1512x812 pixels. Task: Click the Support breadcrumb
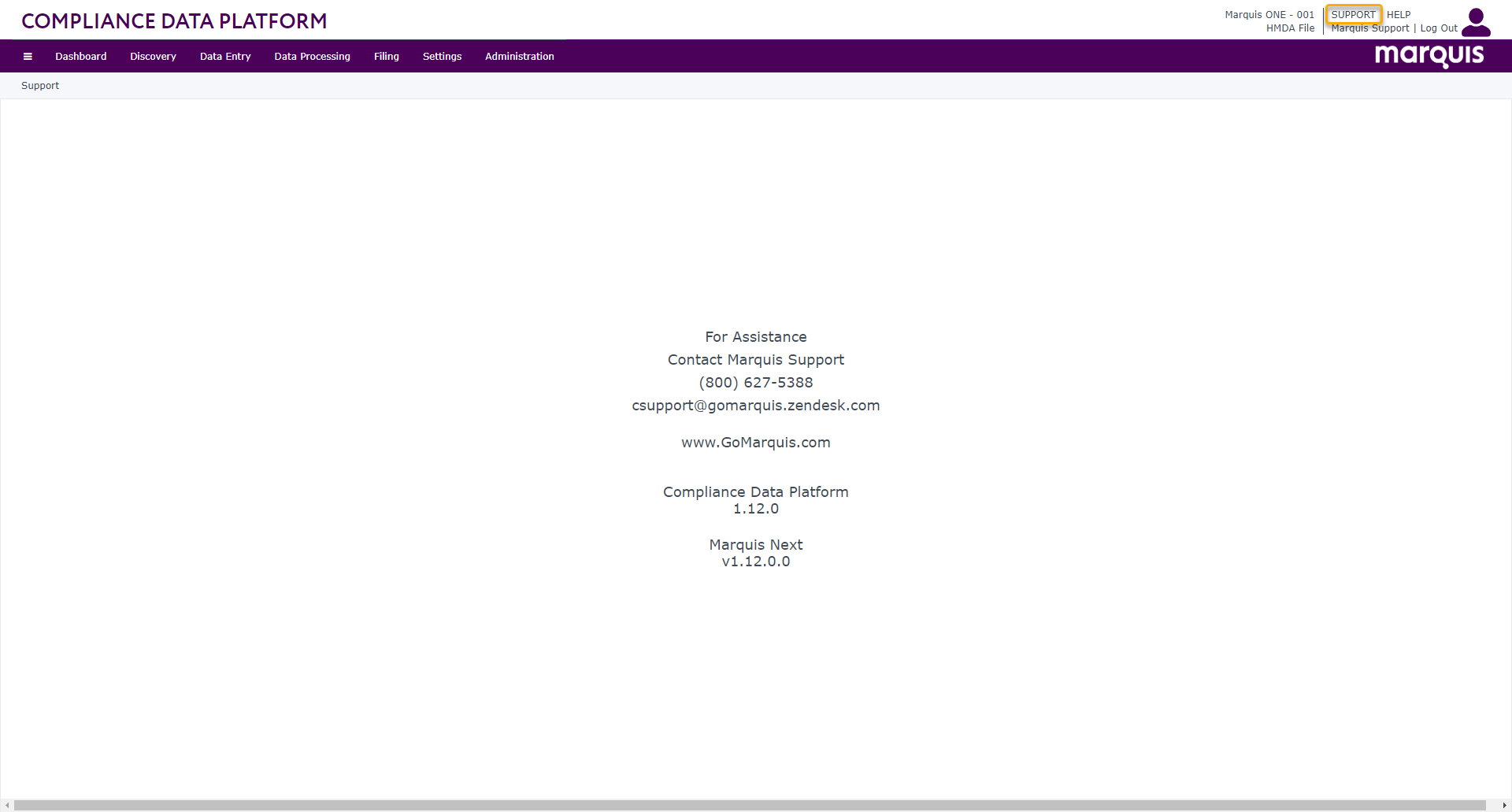(40, 86)
